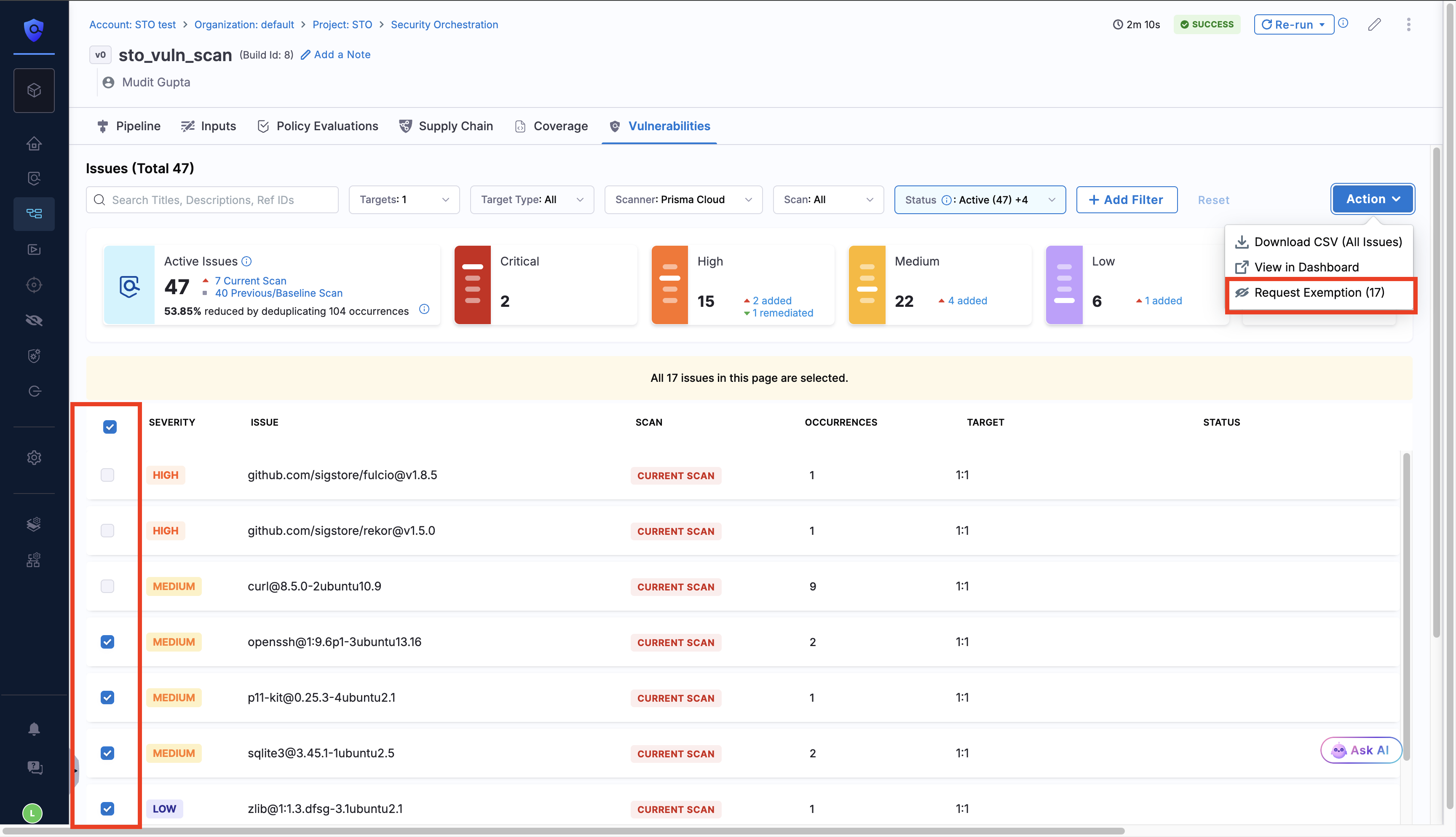
Task: Open the layers-gear icon in sidebar
Action: [34, 524]
